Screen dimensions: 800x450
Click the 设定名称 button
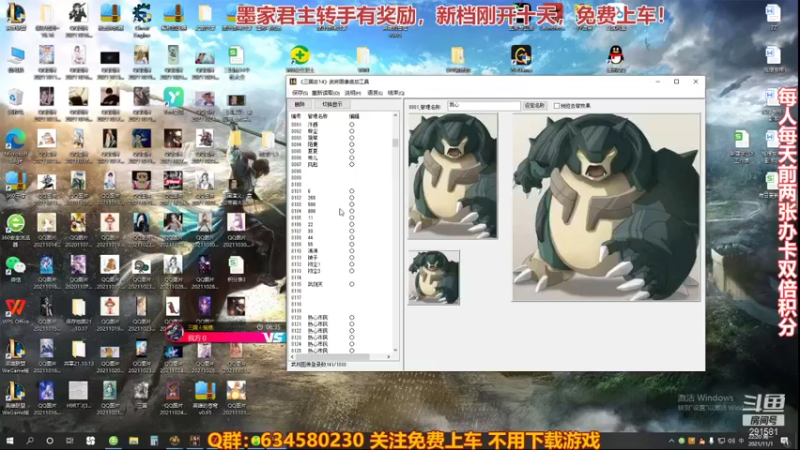tap(534, 106)
